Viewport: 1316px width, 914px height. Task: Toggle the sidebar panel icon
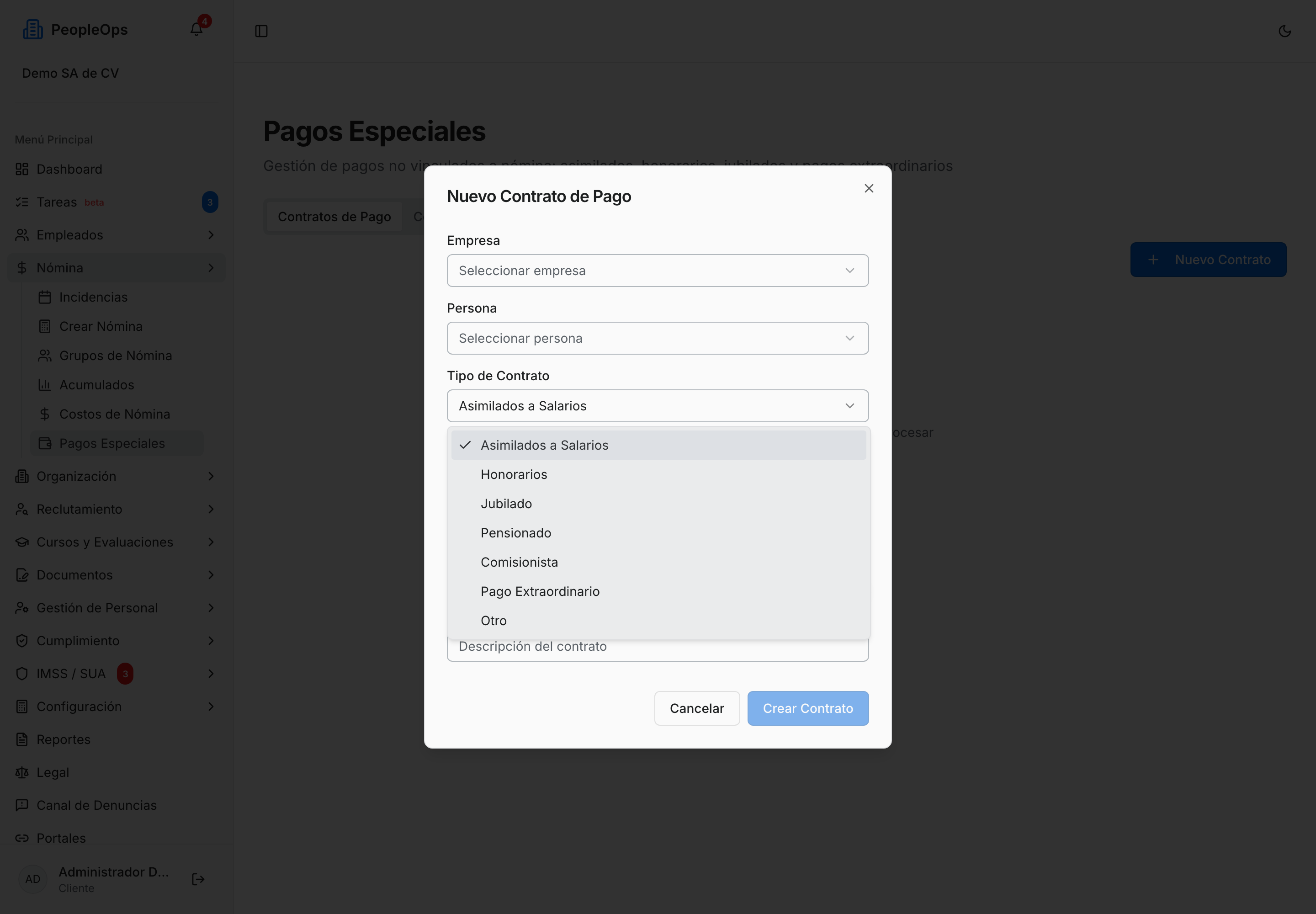pos(261,31)
